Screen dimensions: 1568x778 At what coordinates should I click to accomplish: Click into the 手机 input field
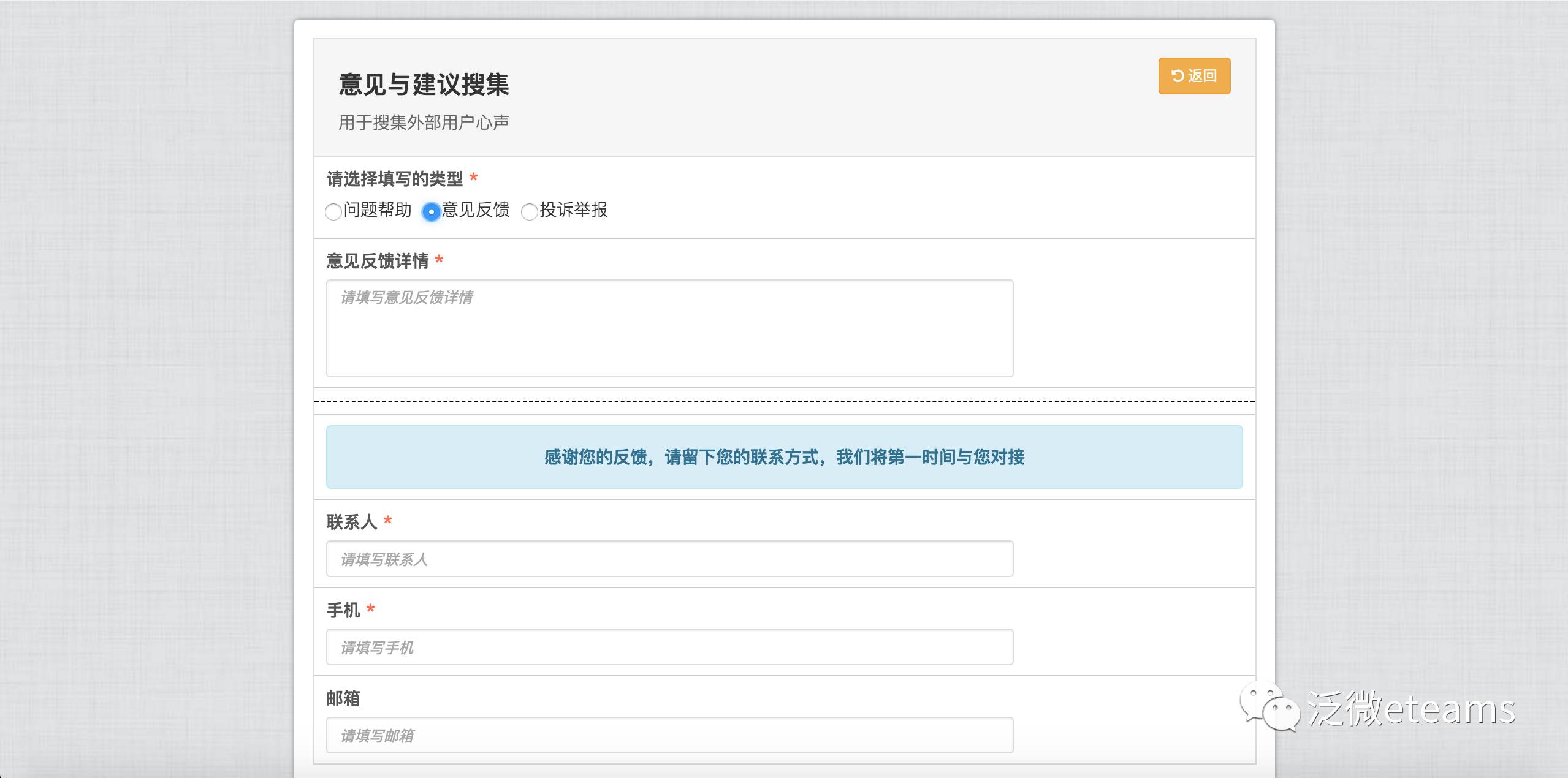tap(669, 647)
